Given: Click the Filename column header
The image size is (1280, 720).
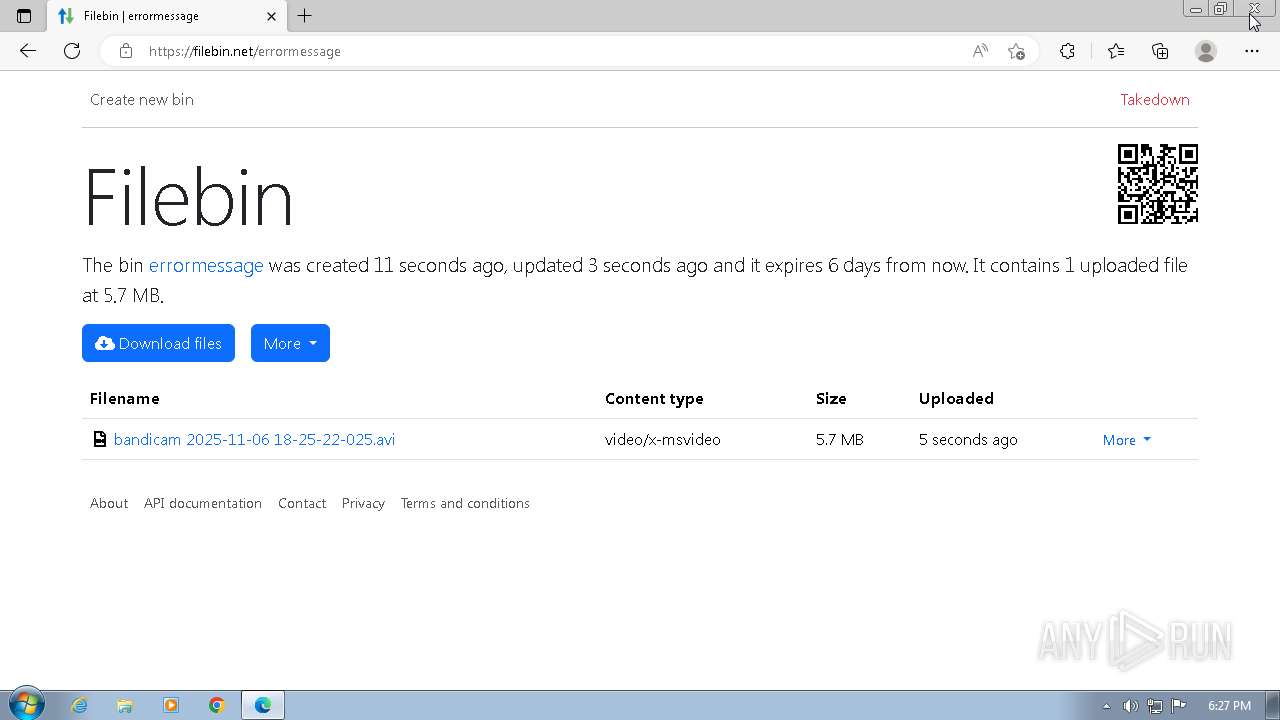Looking at the screenshot, I should [124, 398].
